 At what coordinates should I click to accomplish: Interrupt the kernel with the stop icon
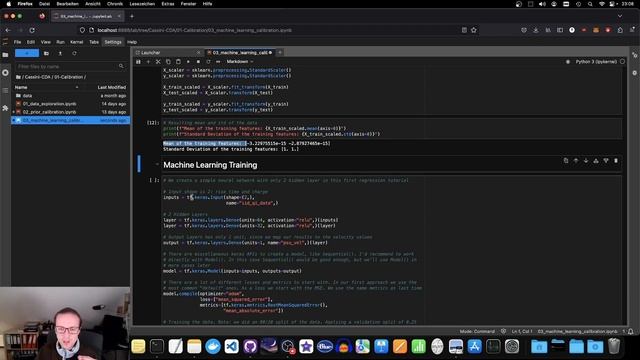198,62
